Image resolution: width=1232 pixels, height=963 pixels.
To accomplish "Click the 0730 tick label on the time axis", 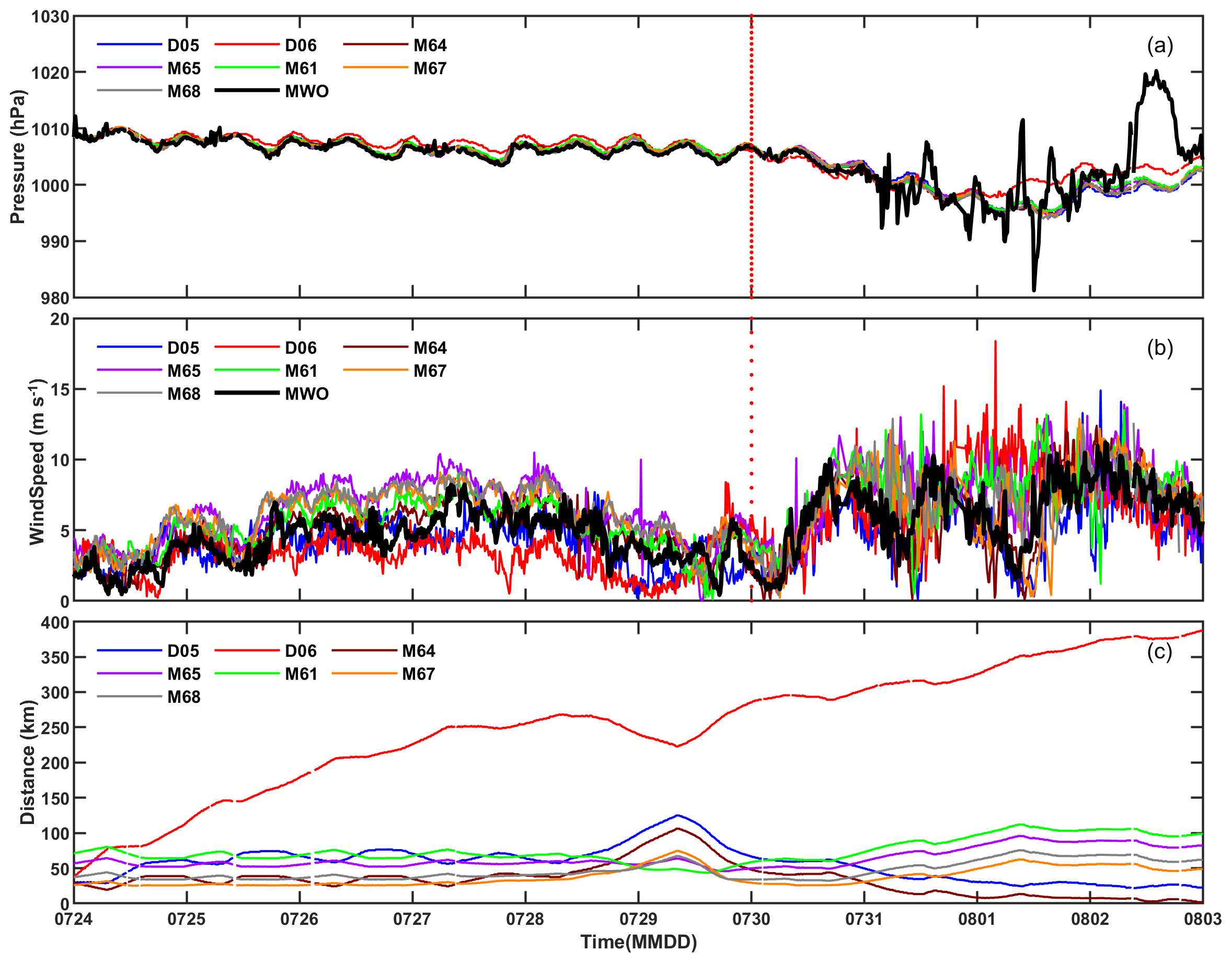I will pyautogui.click(x=751, y=919).
